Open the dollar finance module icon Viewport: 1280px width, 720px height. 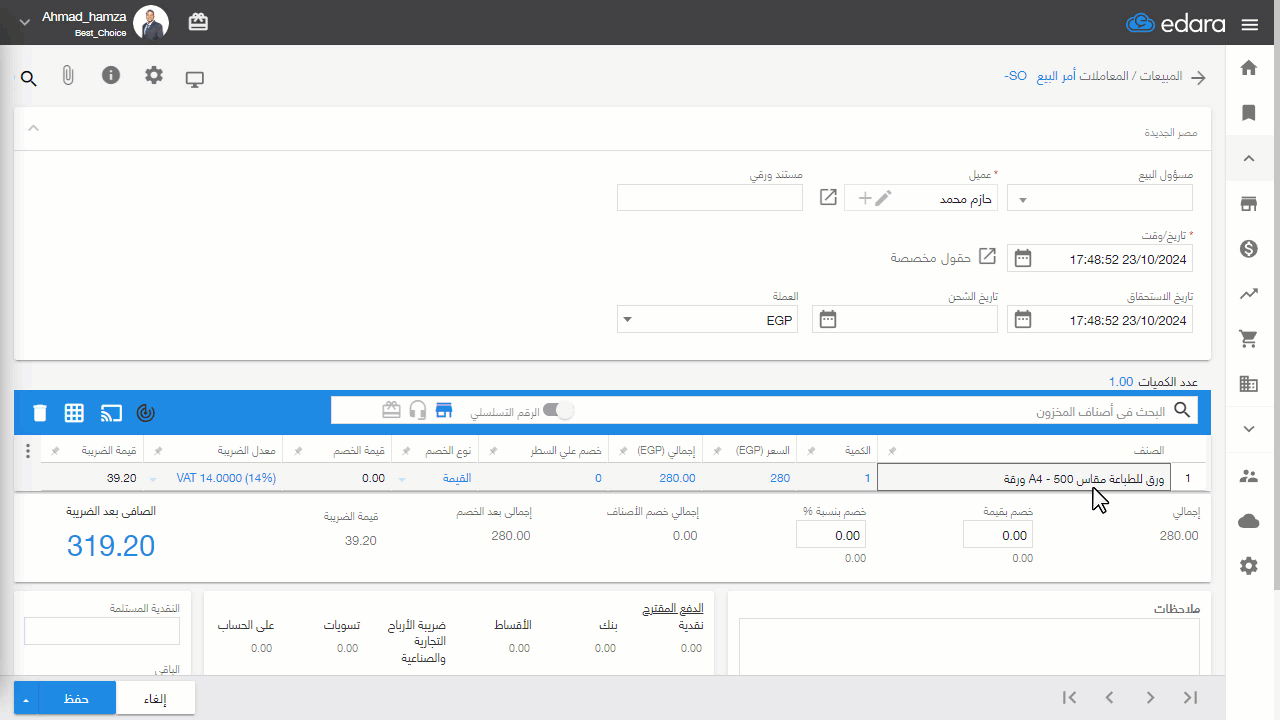1248,249
